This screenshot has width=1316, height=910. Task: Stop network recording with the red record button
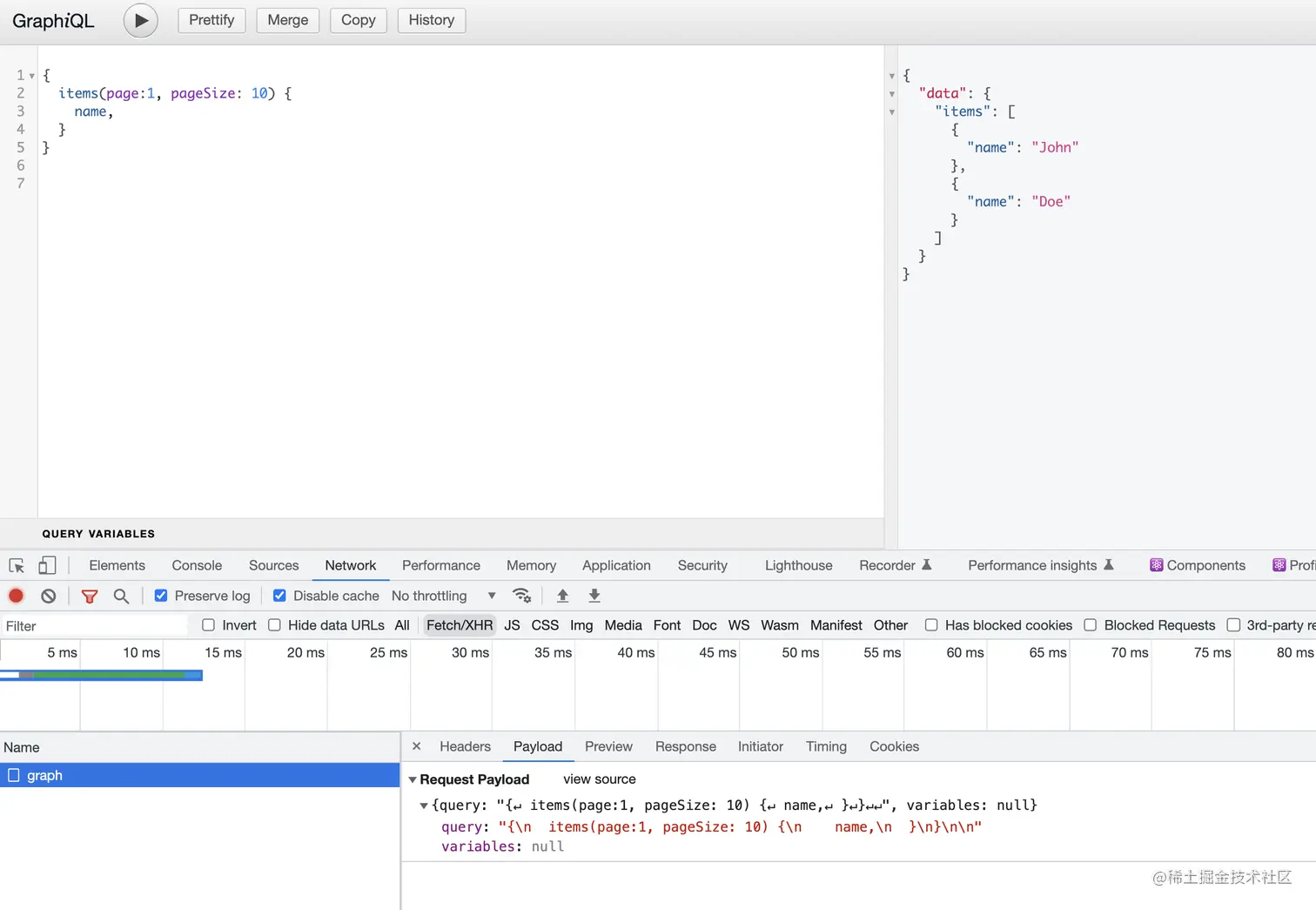(x=16, y=596)
